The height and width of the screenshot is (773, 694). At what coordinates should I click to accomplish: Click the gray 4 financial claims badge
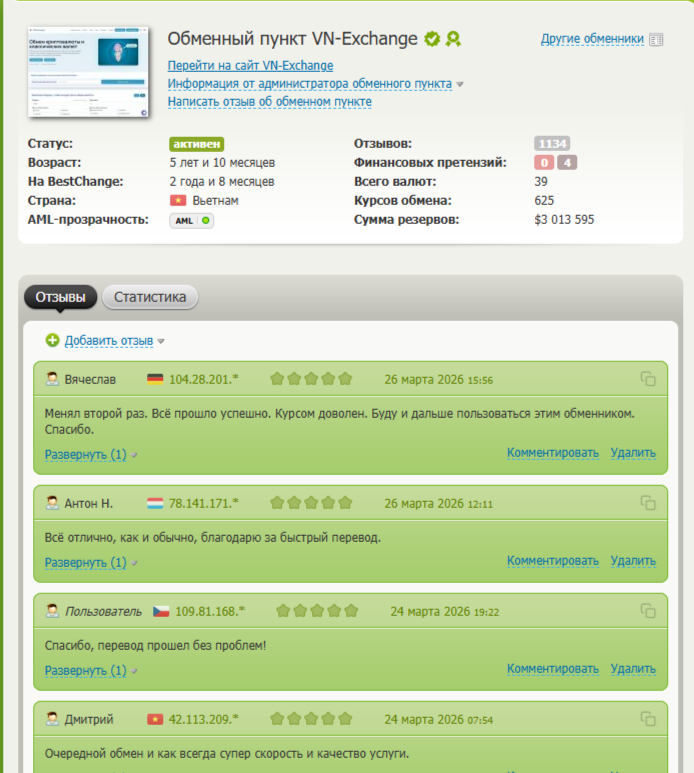(x=567, y=162)
